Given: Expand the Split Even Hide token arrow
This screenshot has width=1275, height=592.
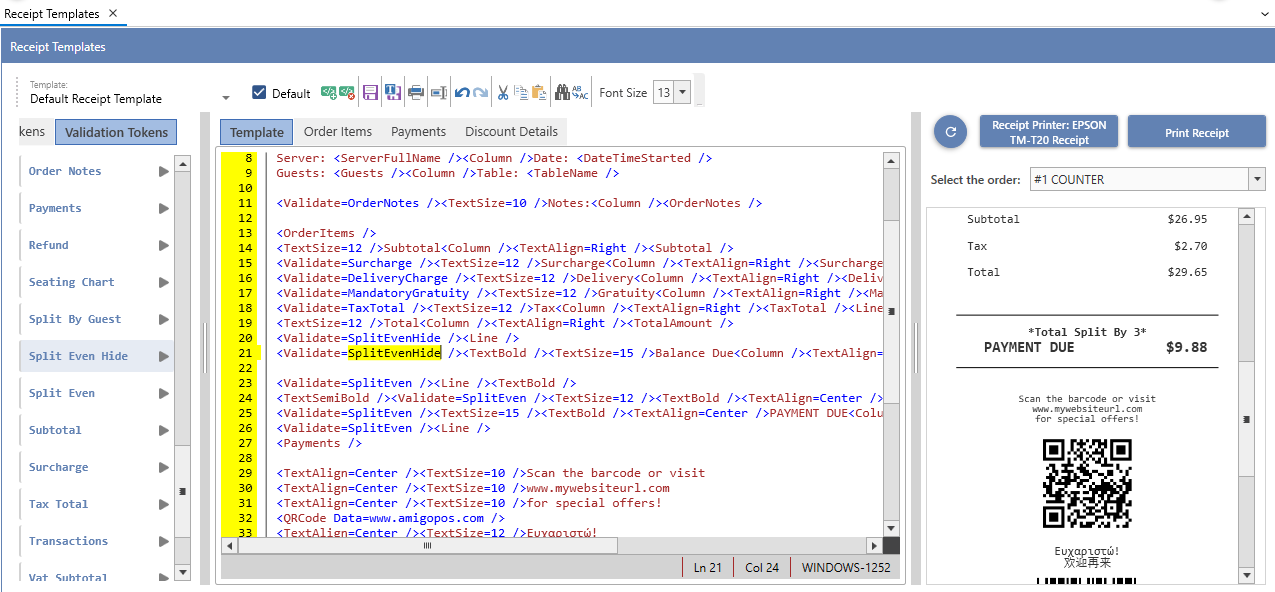Looking at the screenshot, I should 163,356.
